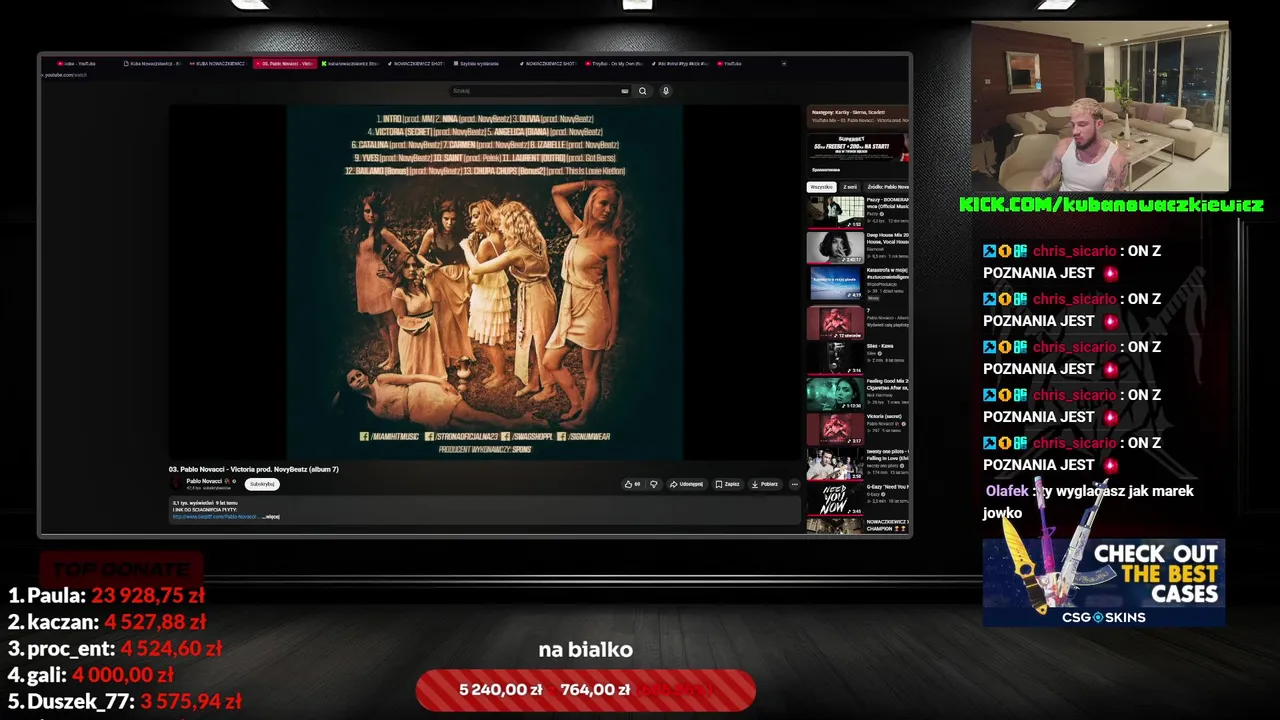Image resolution: width=1280 pixels, height=720 pixels.
Task: Click the Pobierz download button
Action: pos(765,484)
